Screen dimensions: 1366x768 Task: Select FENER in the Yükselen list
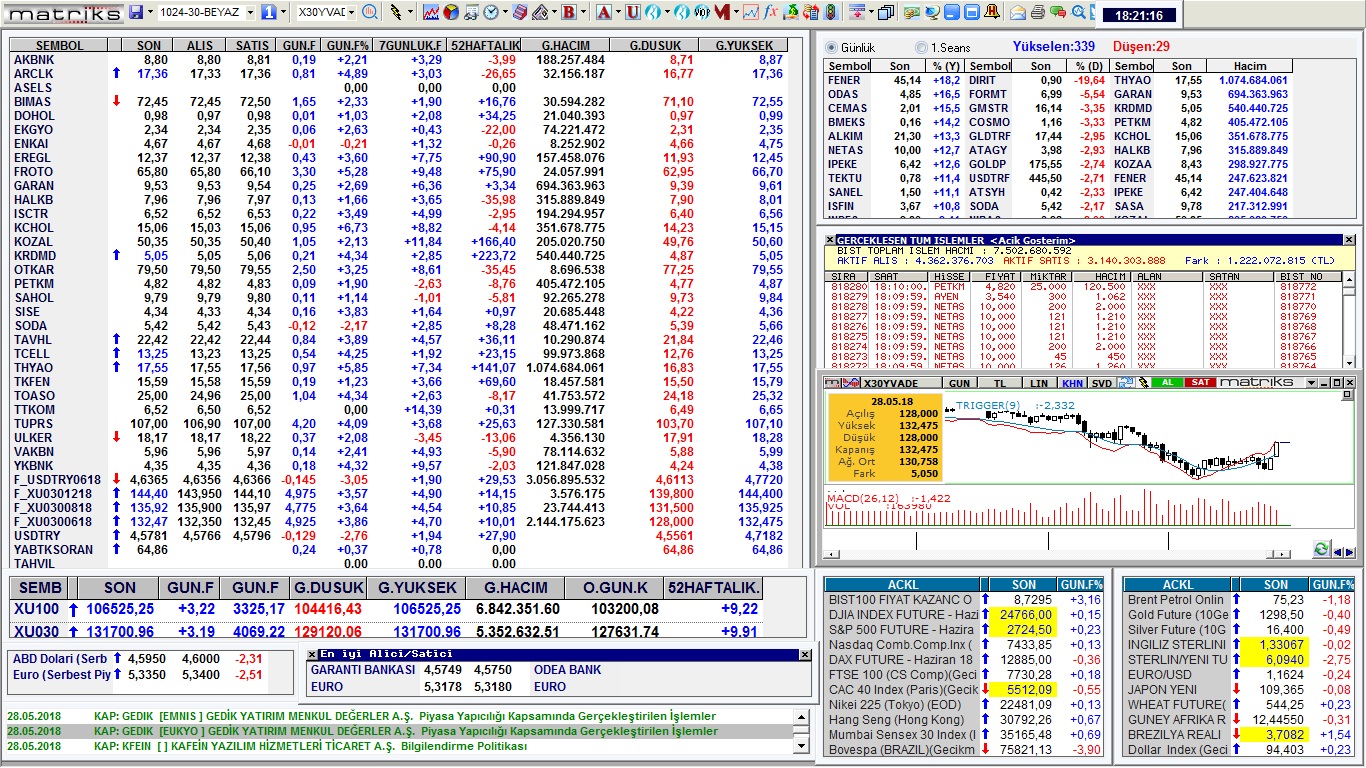[843, 80]
